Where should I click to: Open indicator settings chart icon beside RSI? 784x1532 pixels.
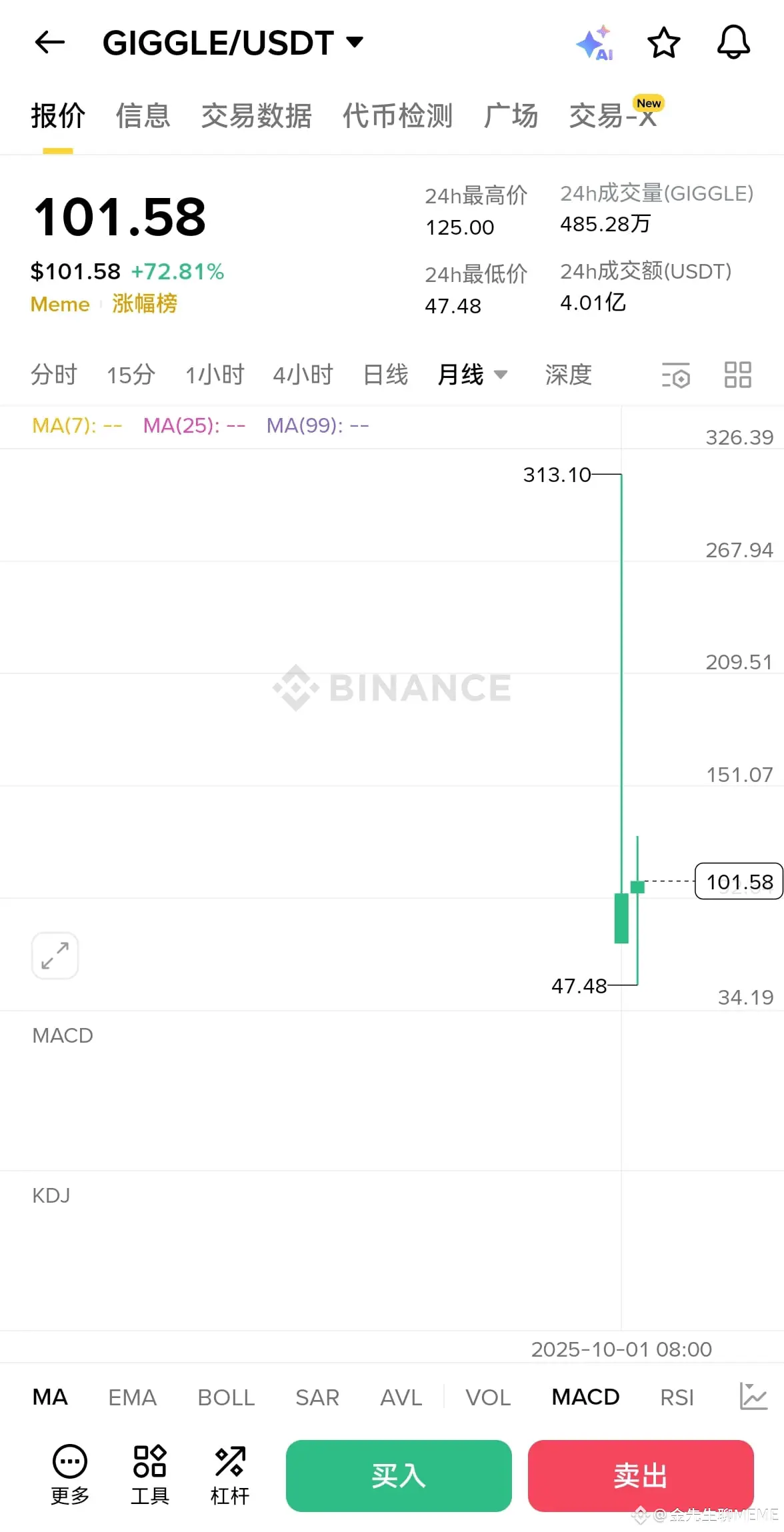753,1396
